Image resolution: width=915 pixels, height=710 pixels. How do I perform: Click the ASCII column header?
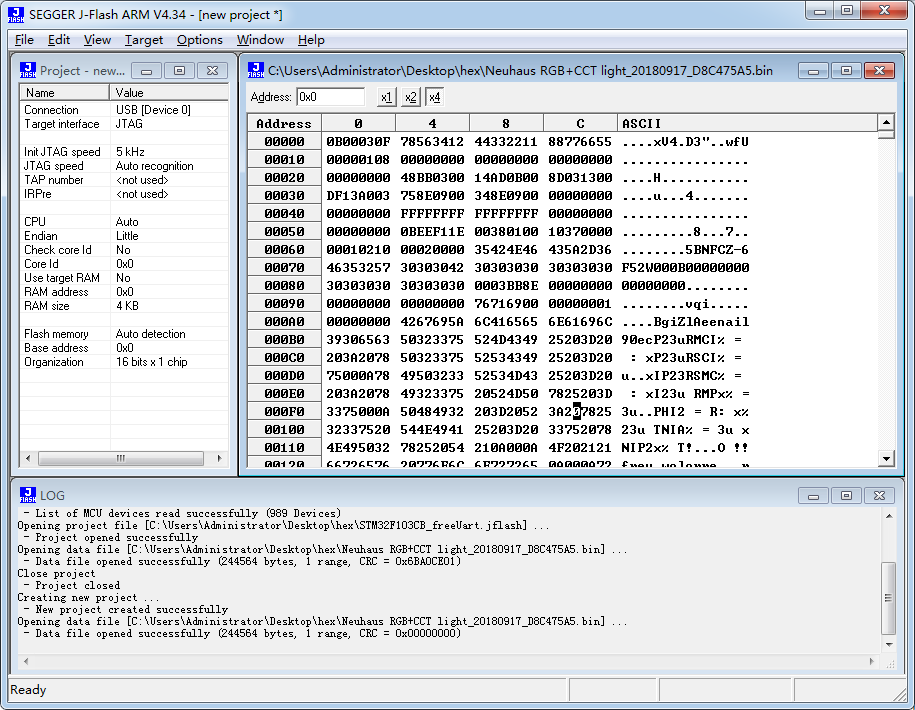747,124
